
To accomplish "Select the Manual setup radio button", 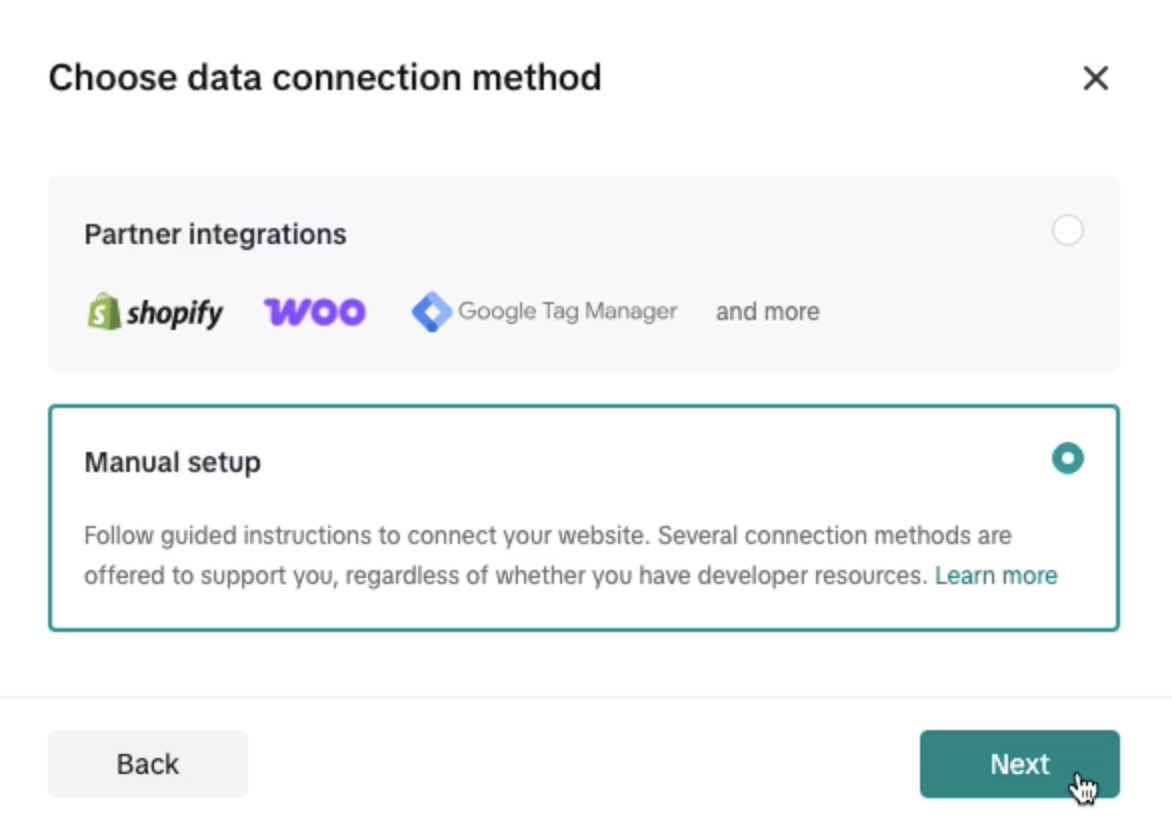I will click(1067, 459).
